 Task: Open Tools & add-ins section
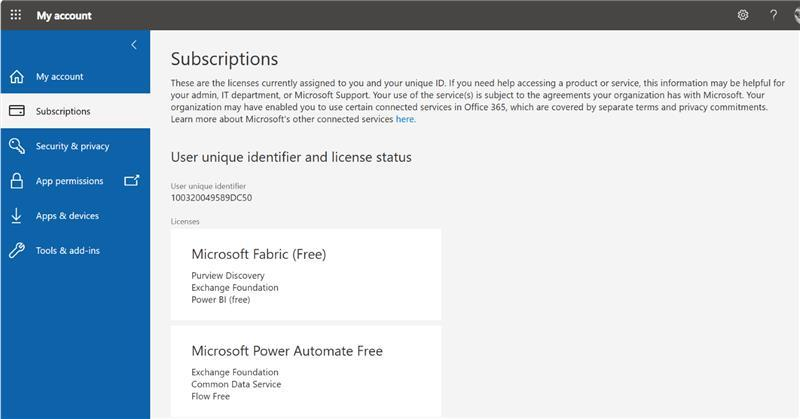point(76,251)
